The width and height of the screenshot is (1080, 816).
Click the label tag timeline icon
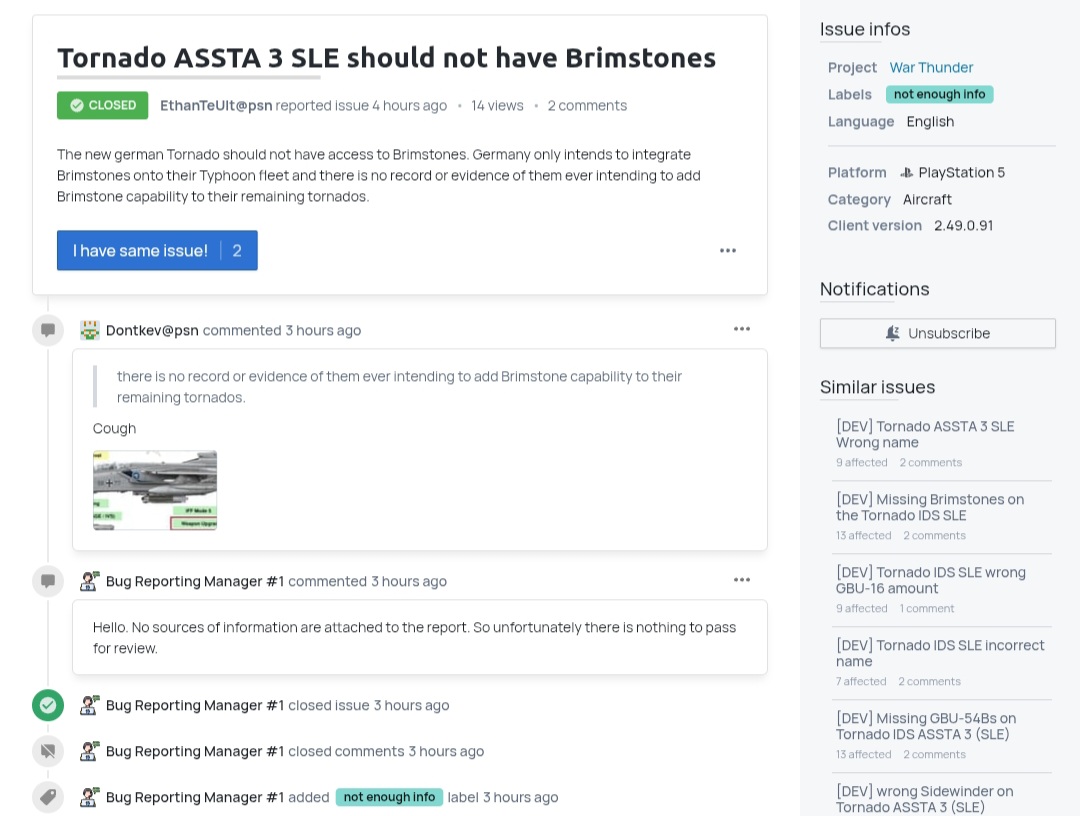point(48,797)
